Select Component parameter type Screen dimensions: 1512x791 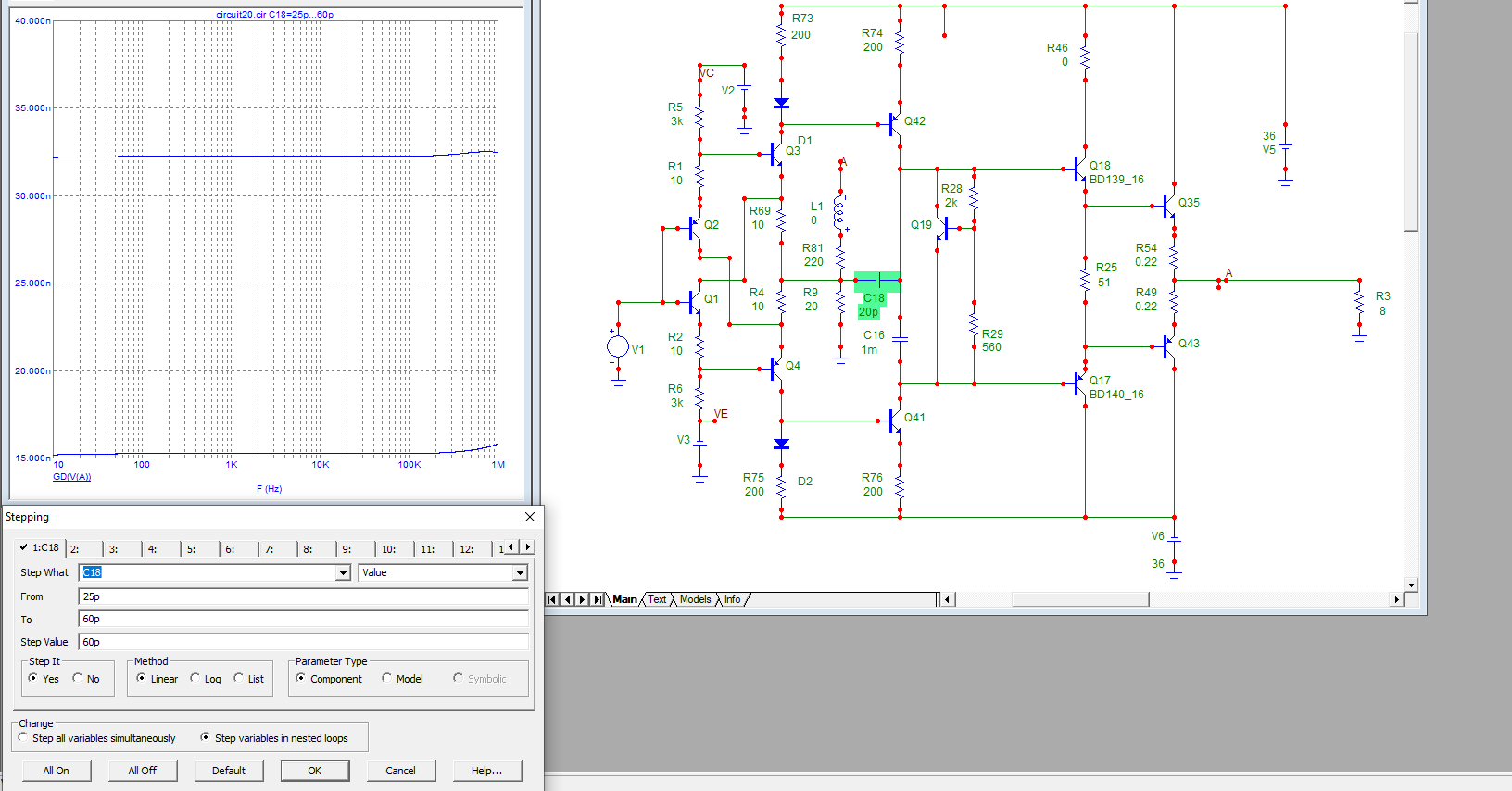pos(329,679)
